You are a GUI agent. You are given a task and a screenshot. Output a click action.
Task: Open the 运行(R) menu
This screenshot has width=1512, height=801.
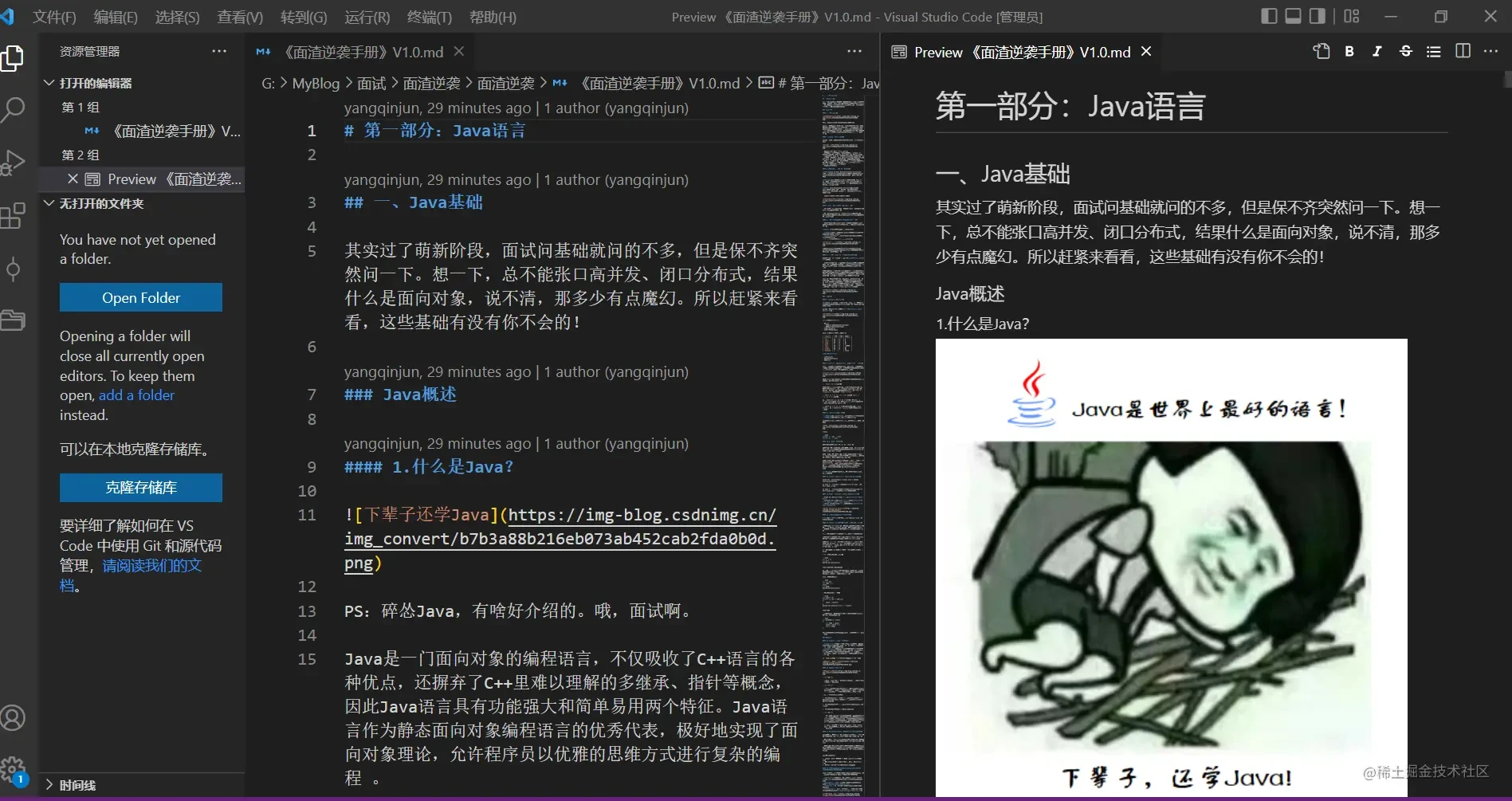(x=367, y=17)
